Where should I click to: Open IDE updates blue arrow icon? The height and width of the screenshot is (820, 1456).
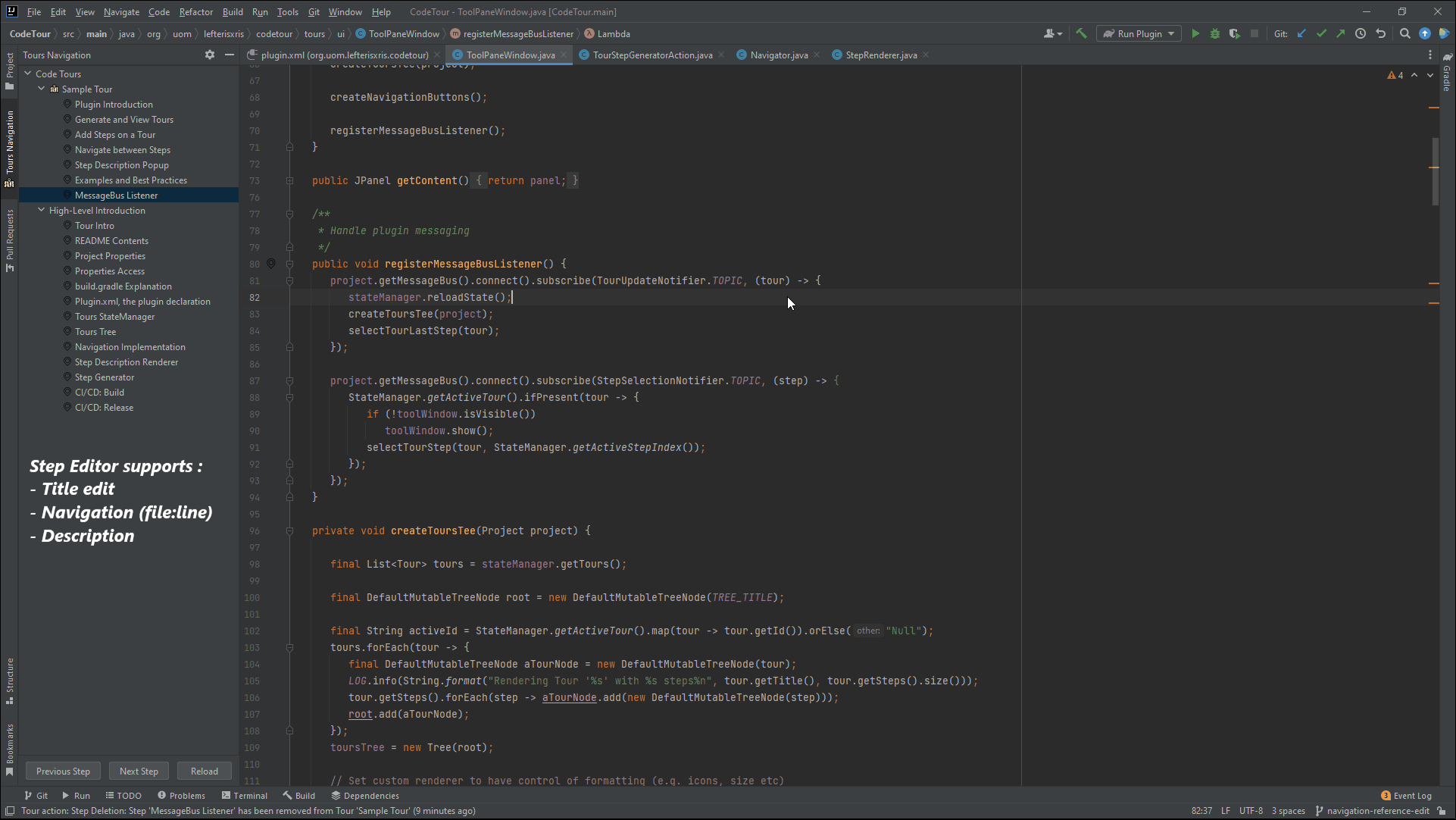[x=1425, y=33]
